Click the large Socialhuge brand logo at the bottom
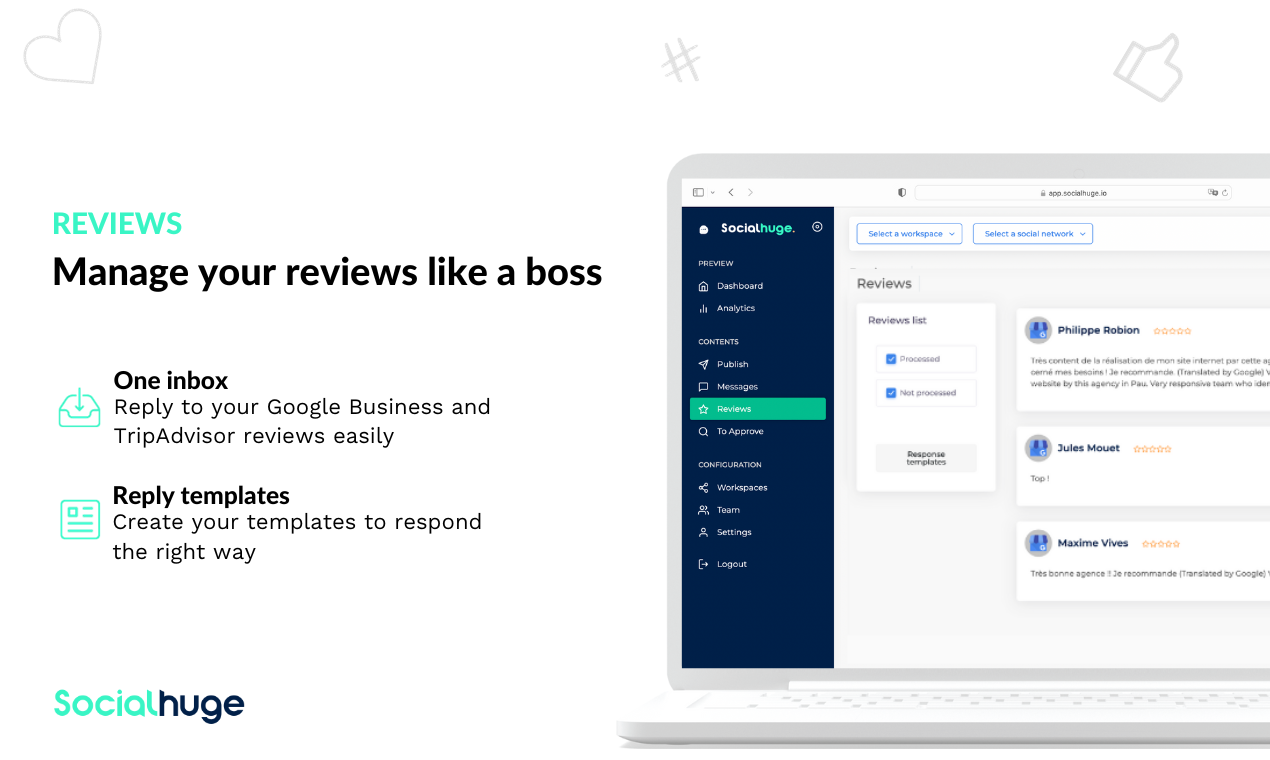The image size is (1270, 760). point(149,705)
